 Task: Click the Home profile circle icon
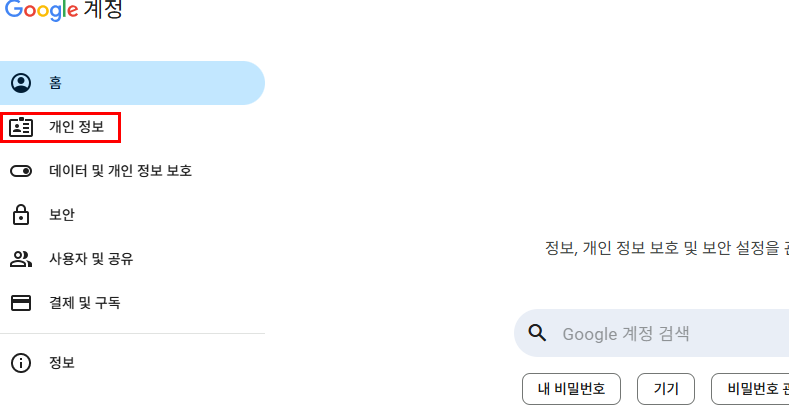click(21, 83)
